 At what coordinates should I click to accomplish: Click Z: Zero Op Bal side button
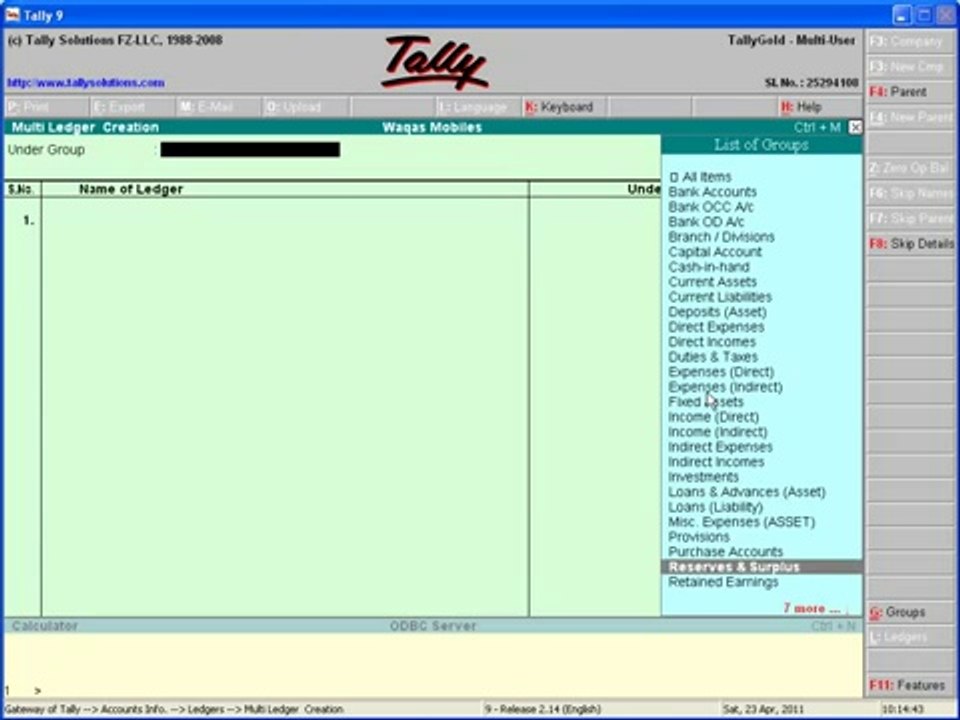click(x=911, y=168)
